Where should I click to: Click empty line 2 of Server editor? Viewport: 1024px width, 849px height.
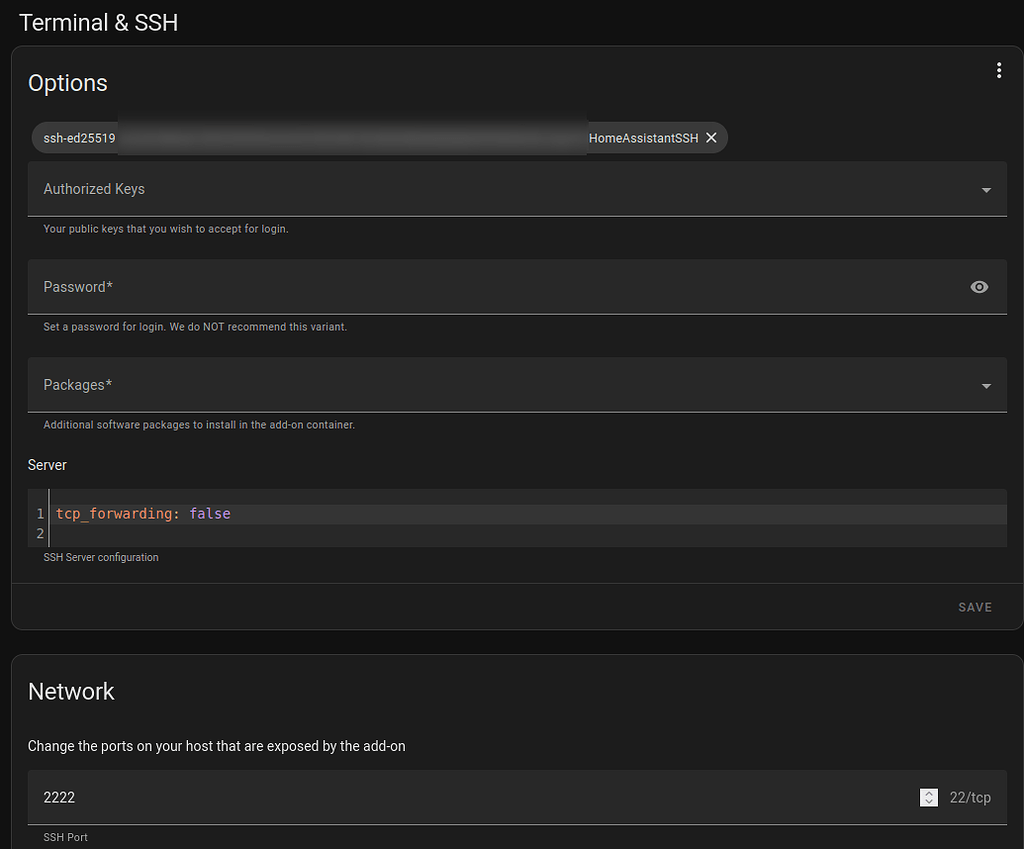pos(400,534)
